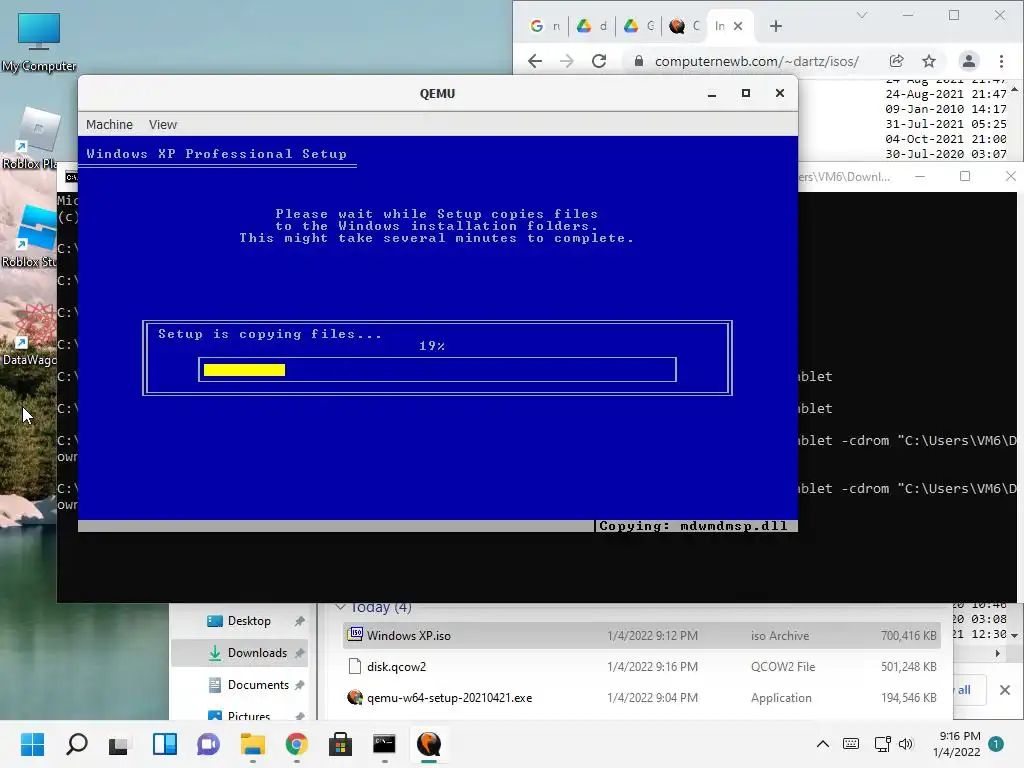The height and width of the screenshot is (768, 1024).
Task: Switch to the fourth Chrome tab with QEMU icon
Action: point(685,26)
